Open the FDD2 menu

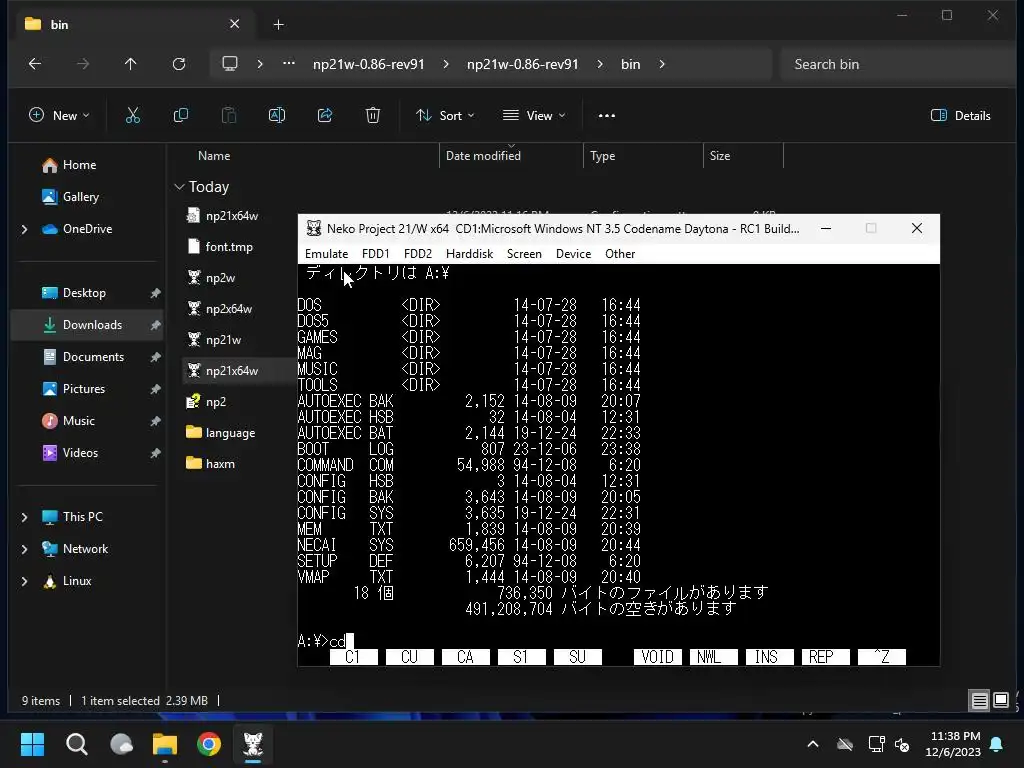(418, 254)
